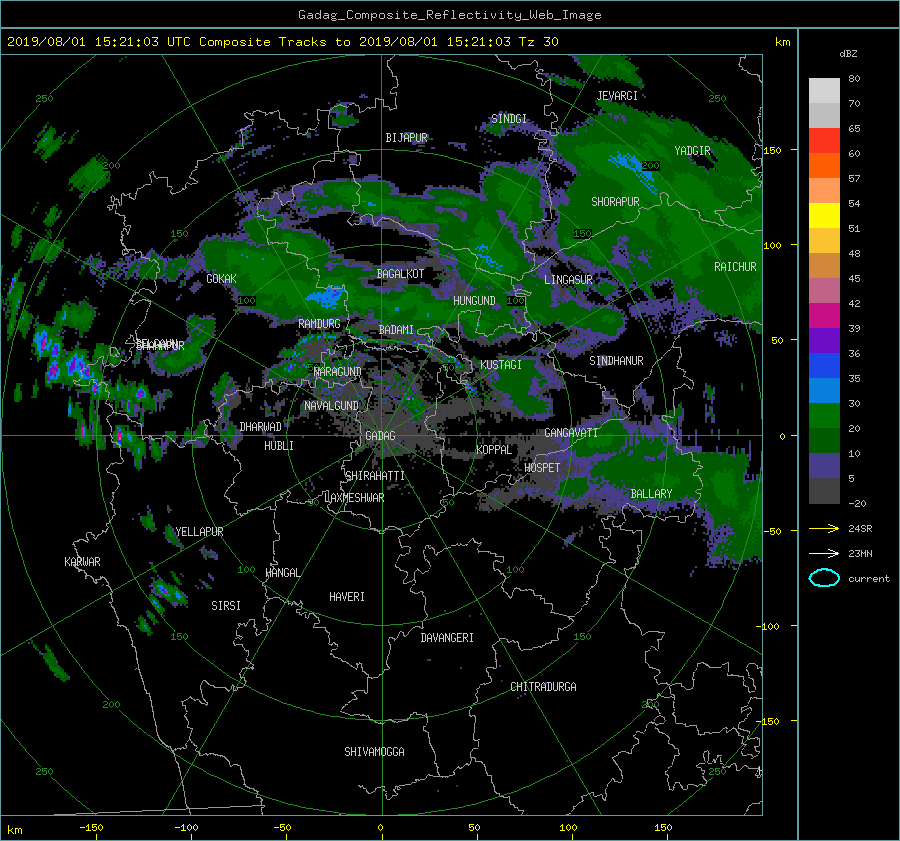
Task: Click the BALLARY city label
Action: point(651,494)
